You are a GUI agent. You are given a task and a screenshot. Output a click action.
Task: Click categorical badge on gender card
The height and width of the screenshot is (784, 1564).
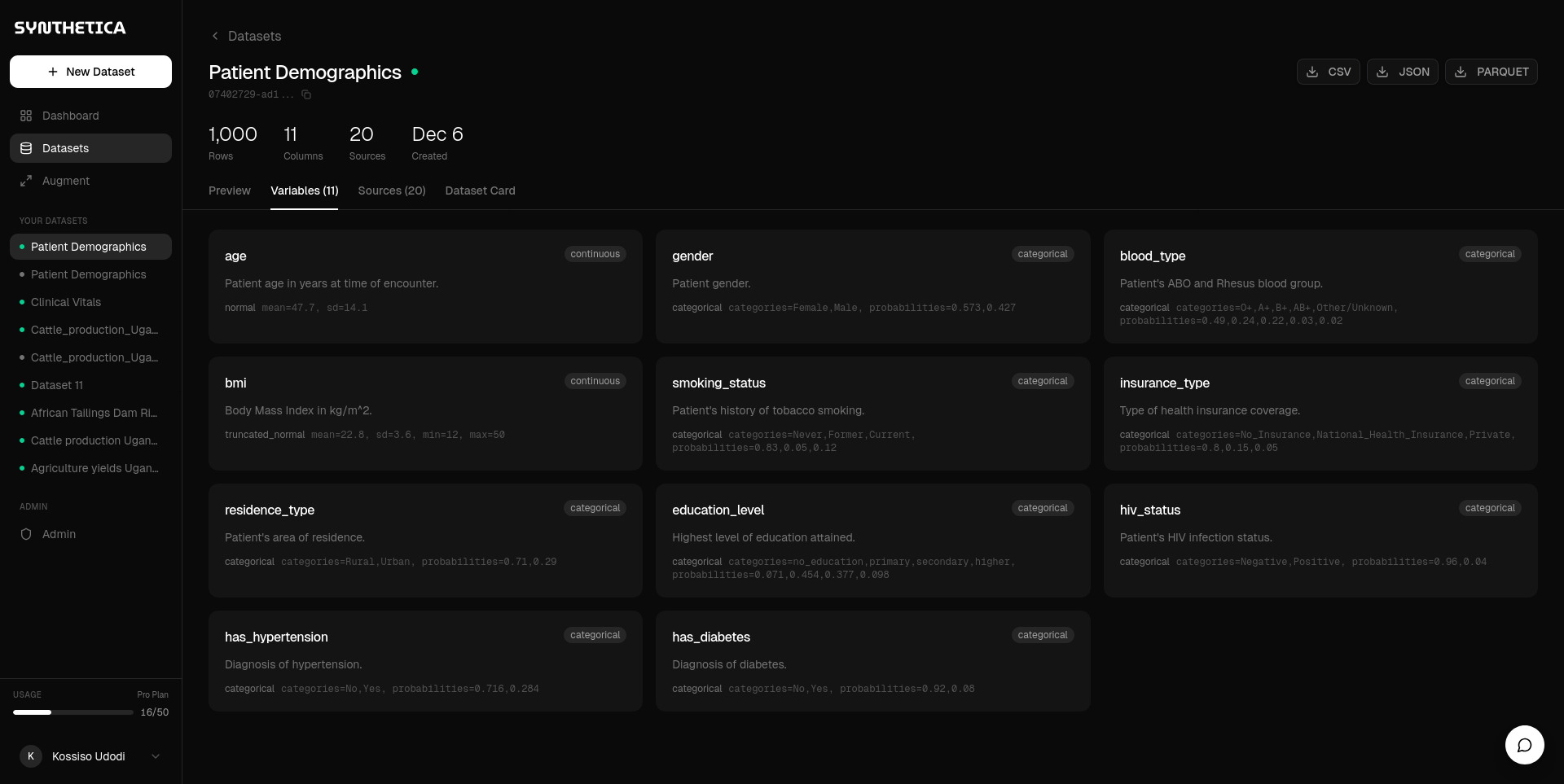tap(1043, 254)
